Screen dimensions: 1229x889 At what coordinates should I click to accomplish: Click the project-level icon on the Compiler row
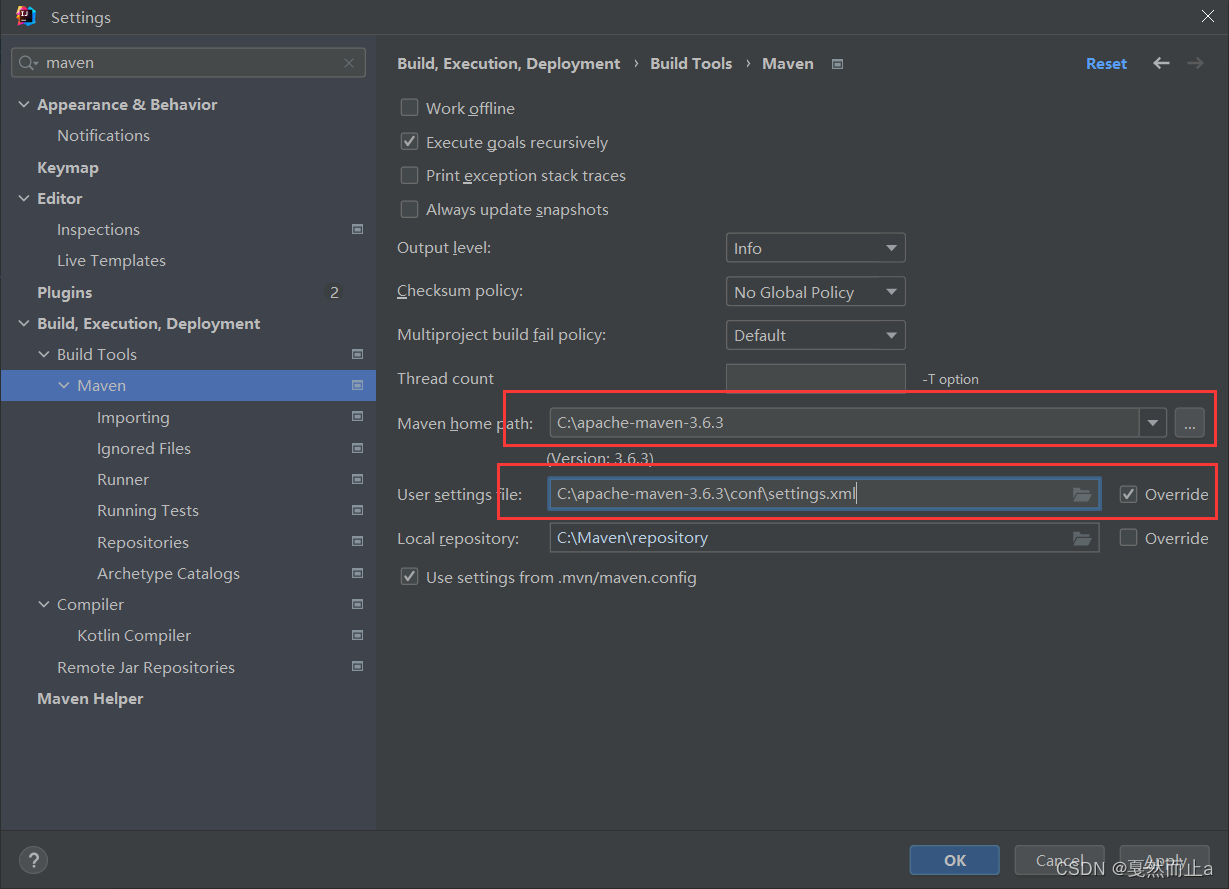click(357, 604)
